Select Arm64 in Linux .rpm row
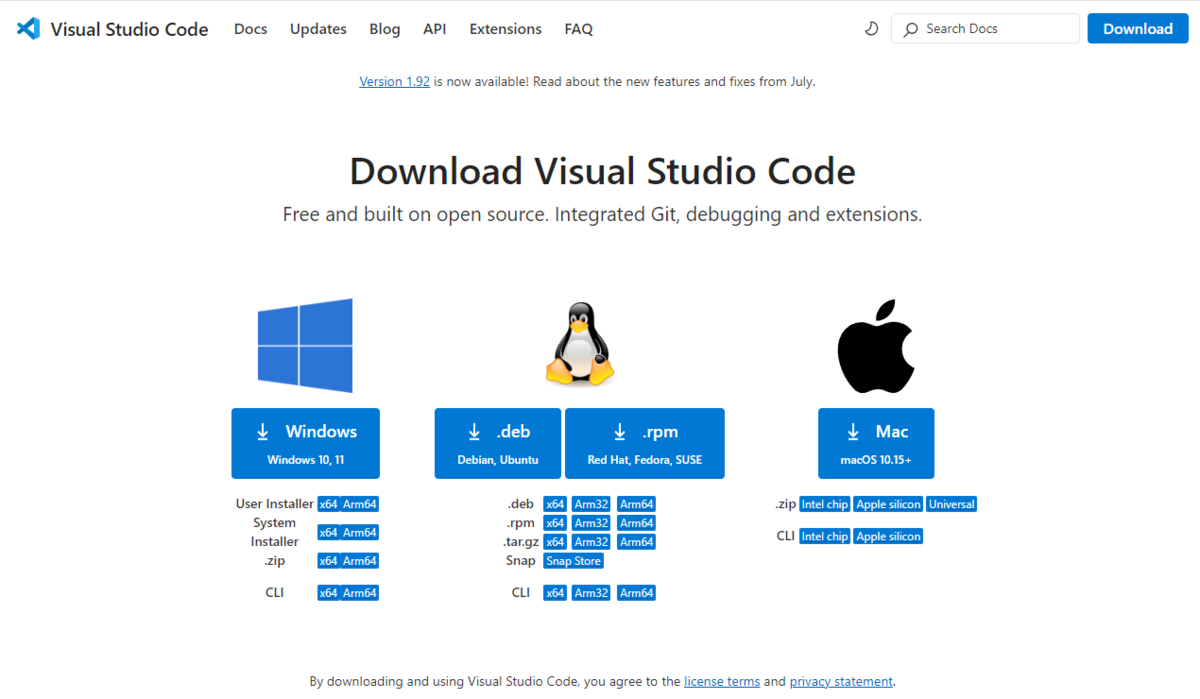 (x=636, y=523)
